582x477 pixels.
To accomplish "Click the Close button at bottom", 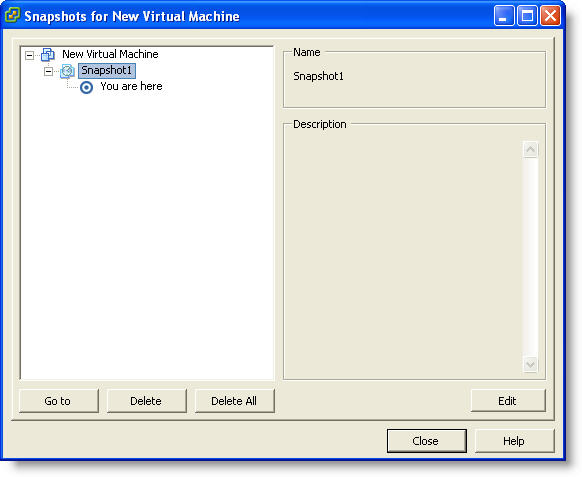I will pos(426,441).
